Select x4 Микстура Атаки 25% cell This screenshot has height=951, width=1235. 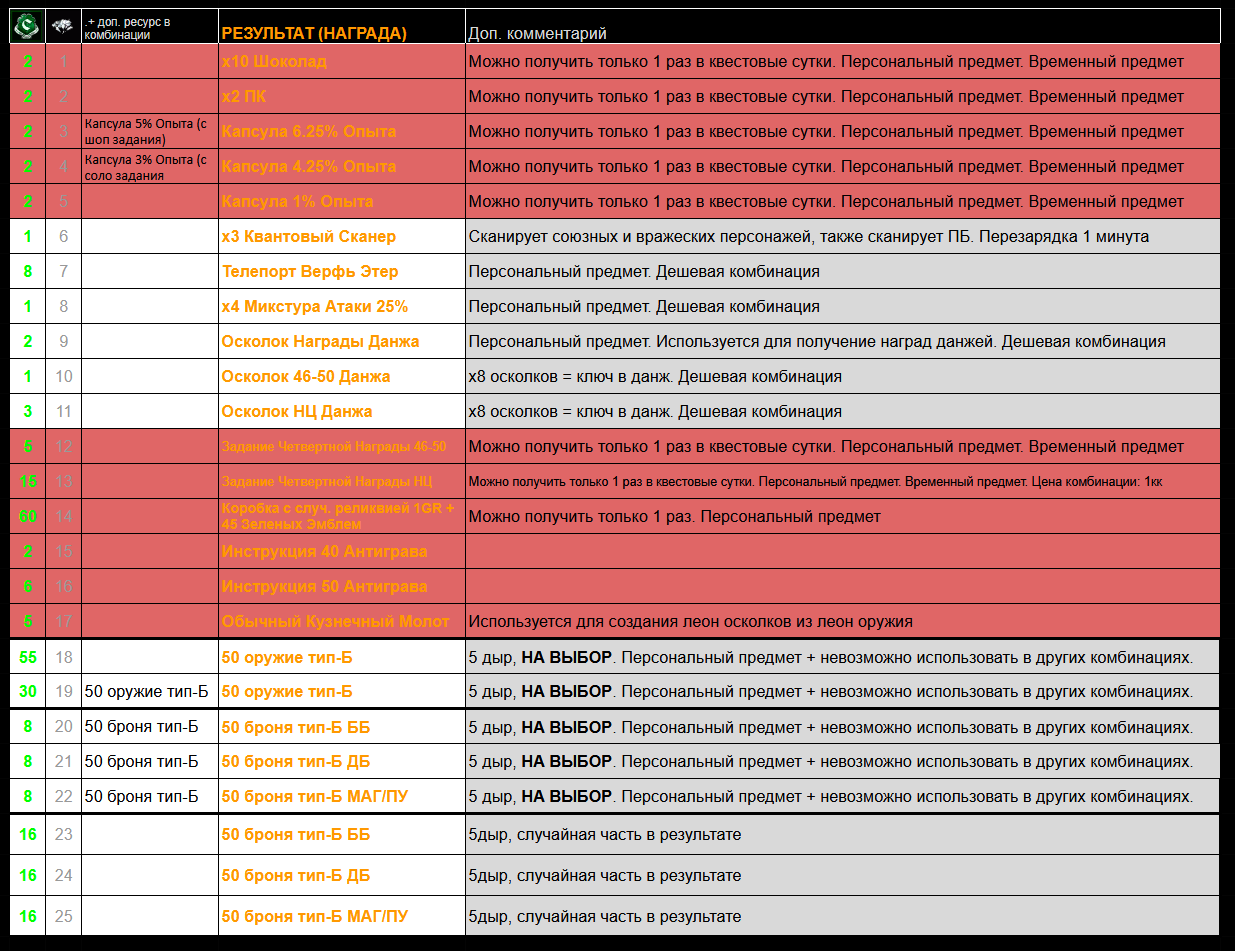click(x=314, y=307)
